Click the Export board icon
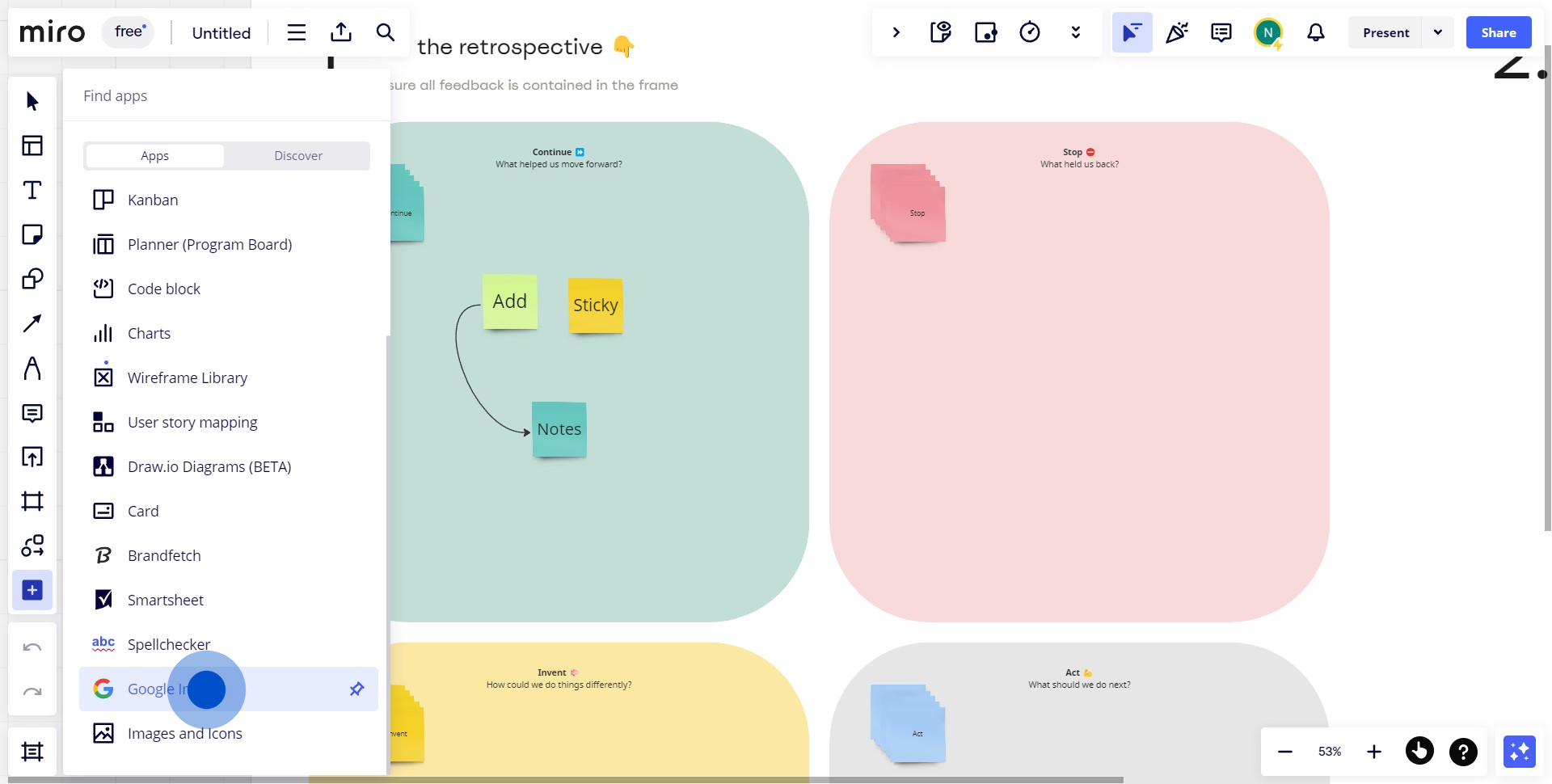This screenshot has height=784, width=1552. (341, 32)
